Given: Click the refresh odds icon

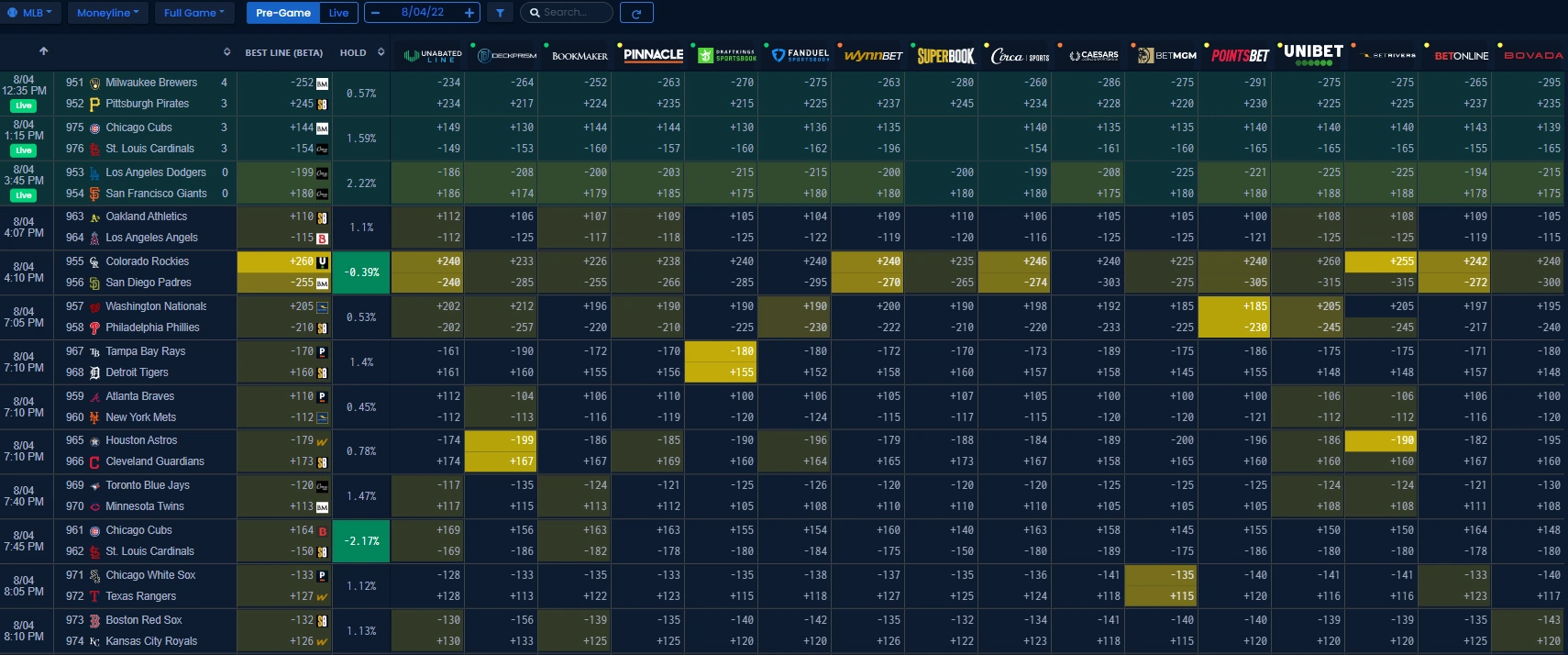Looking at the screenshot, I should (x=636, y=13).
